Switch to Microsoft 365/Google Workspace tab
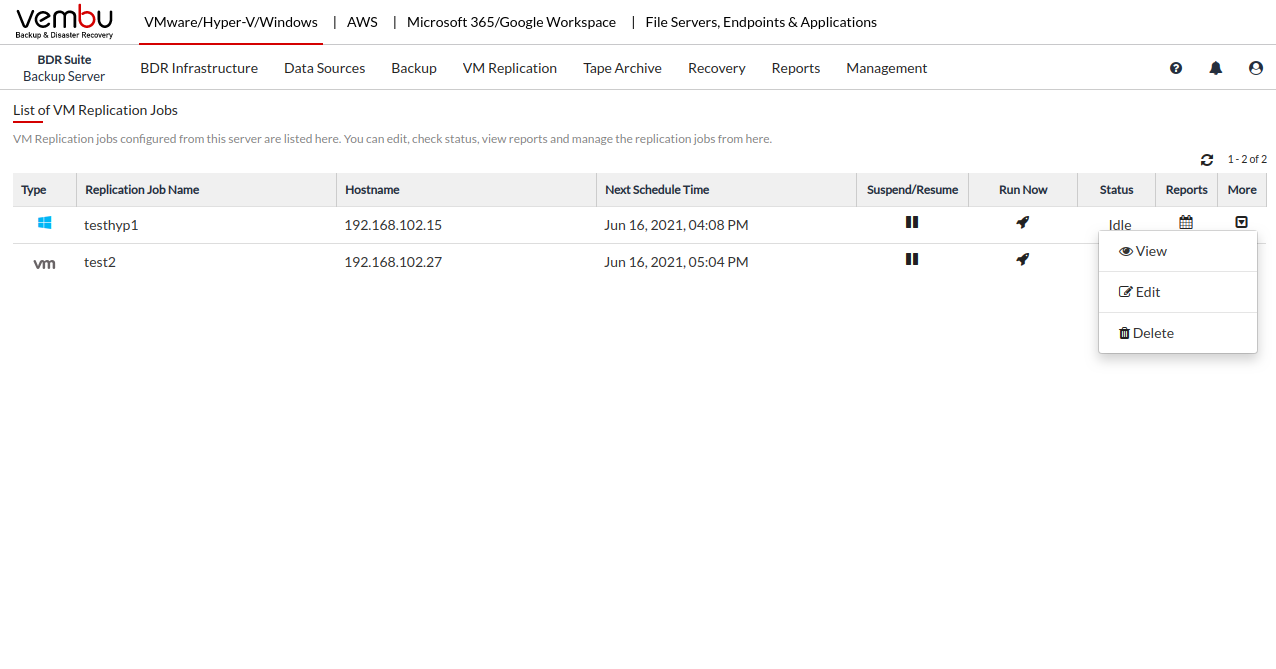This screenshot has width=1276, height=669. tap(511, 22)
